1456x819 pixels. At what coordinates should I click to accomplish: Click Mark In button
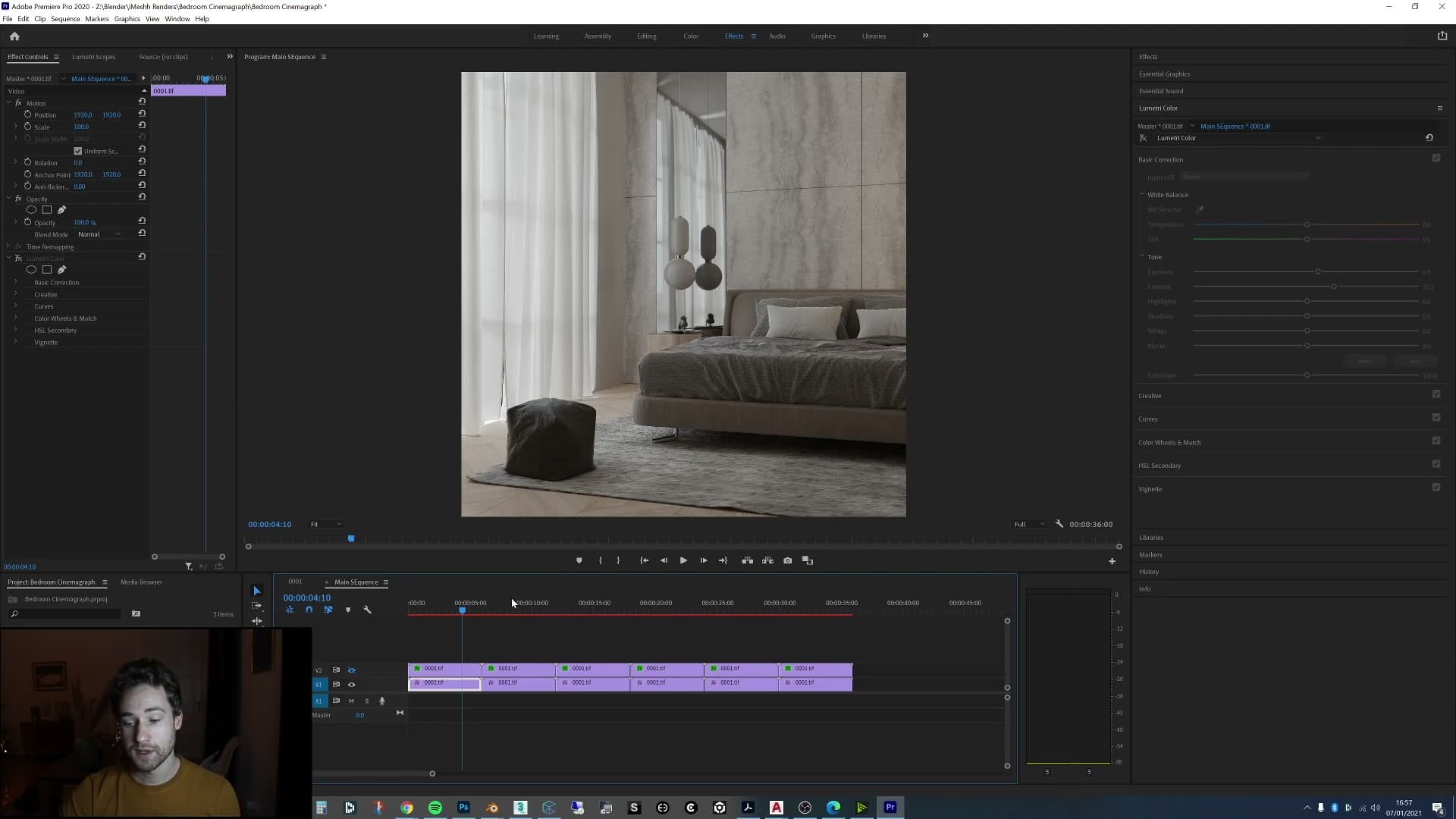tap(601, 560)
